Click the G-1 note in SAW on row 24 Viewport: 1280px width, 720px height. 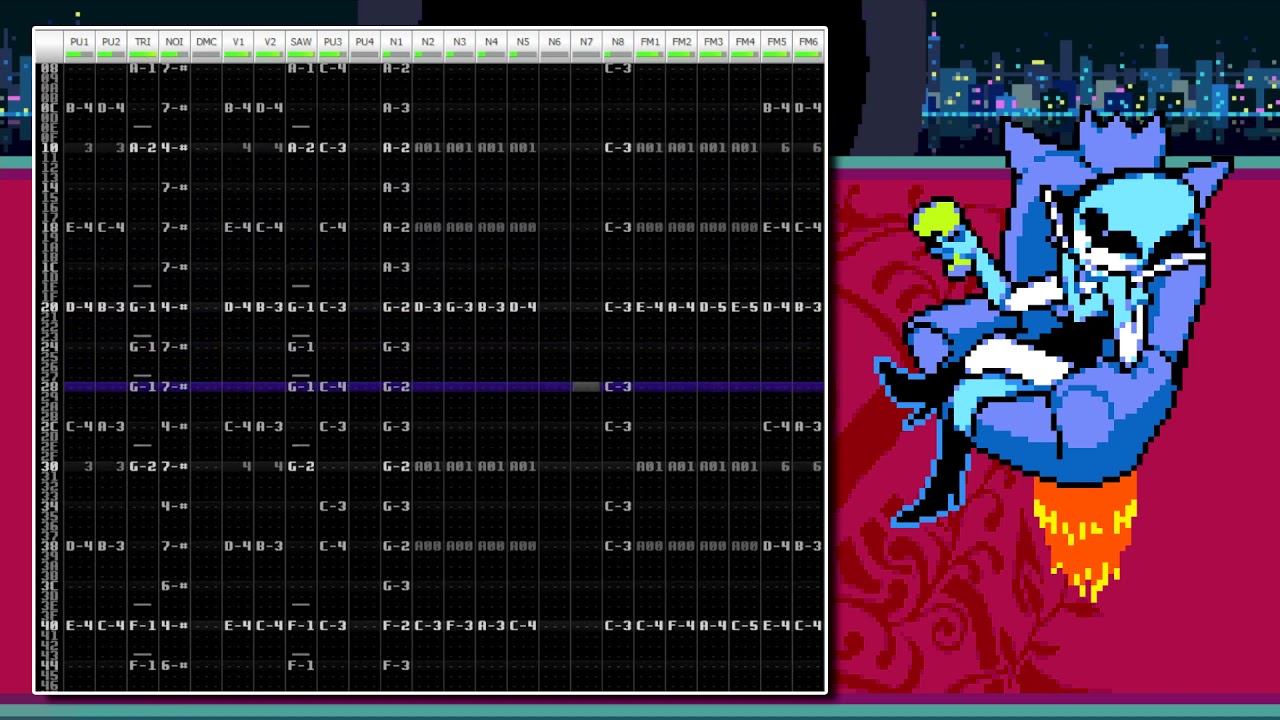[x=301, y=347]
